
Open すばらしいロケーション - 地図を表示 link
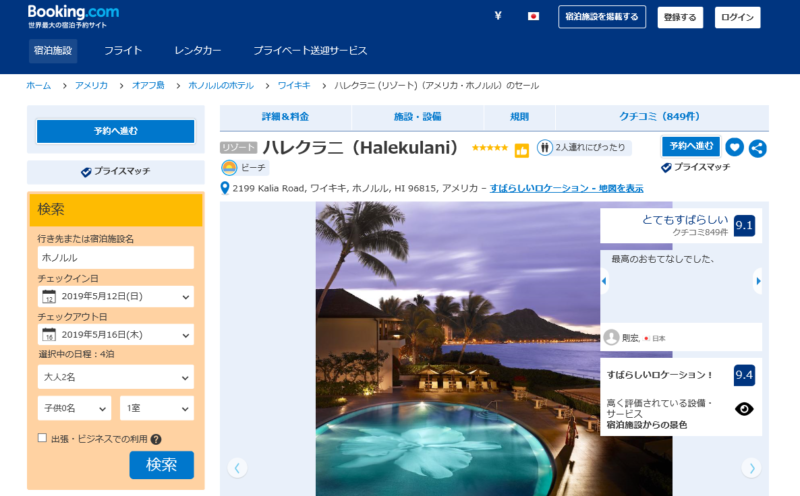pyautogui.click(x=566, y=188)
